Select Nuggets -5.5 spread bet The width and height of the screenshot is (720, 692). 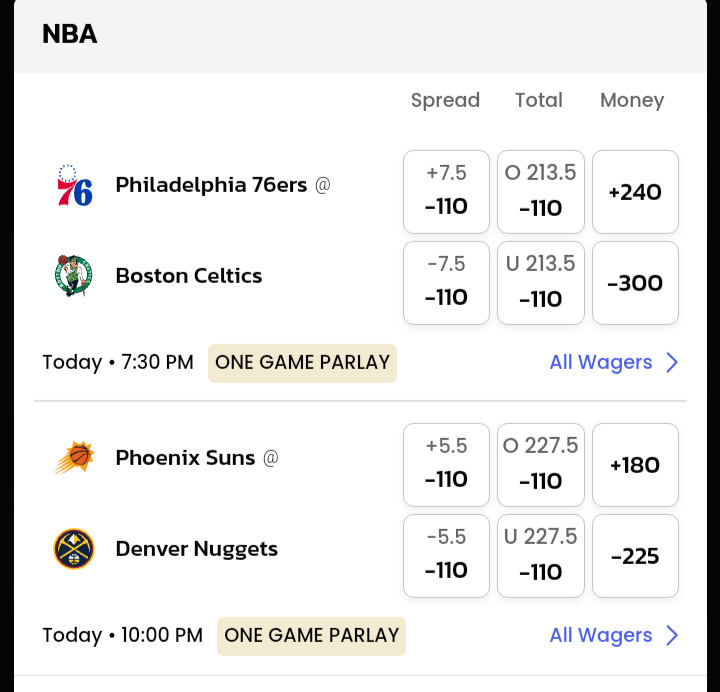[446, 555]
